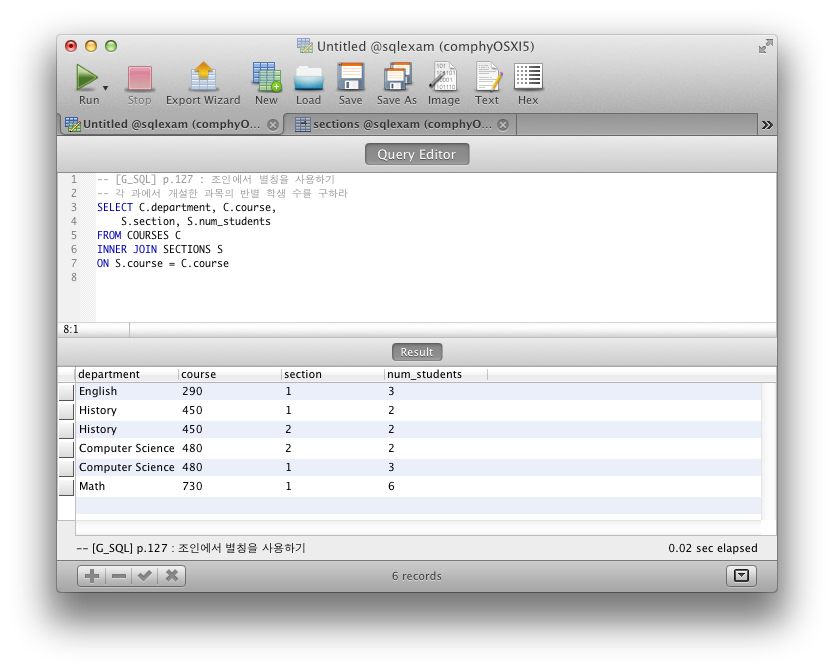Click the INNER JOIN SECTIONS S line

160,249
